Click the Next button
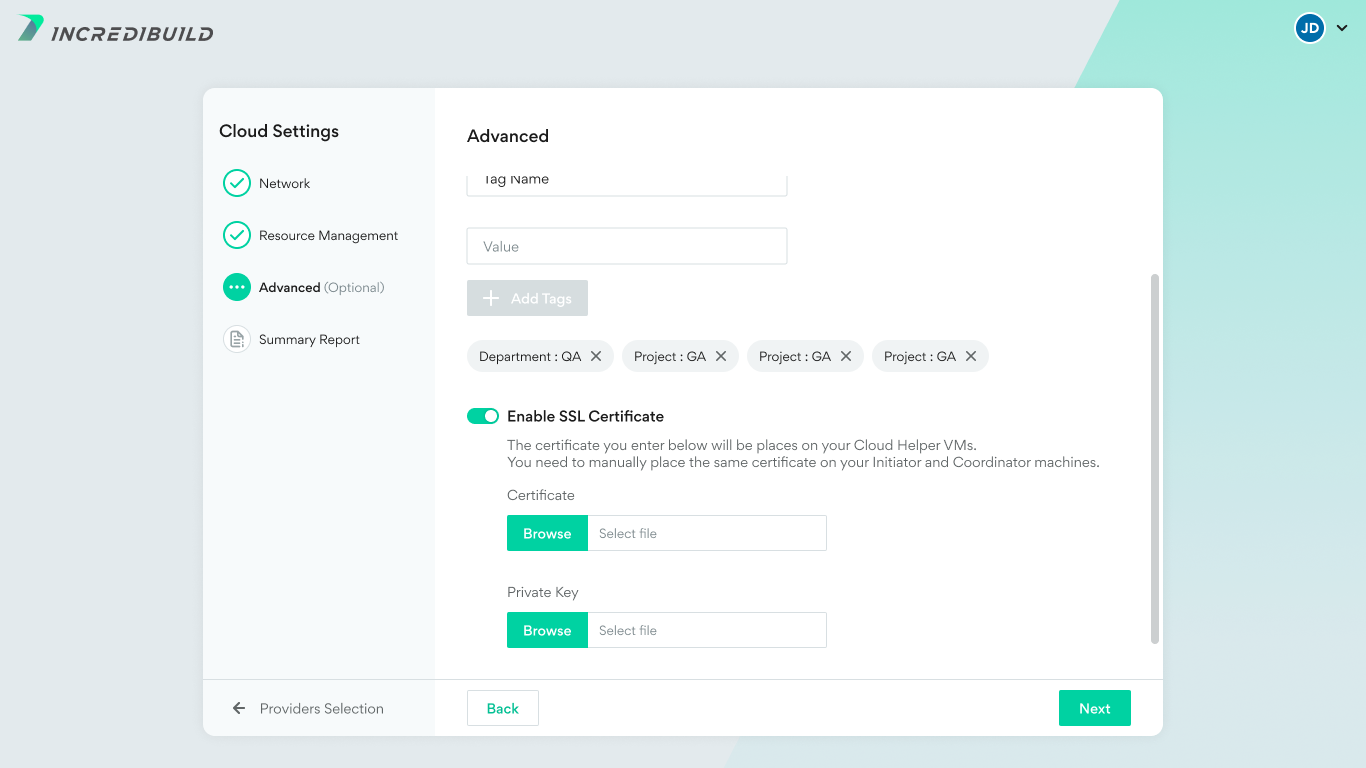The image size is (1366, 768). pyautogui.click(x=1095, y=708)
